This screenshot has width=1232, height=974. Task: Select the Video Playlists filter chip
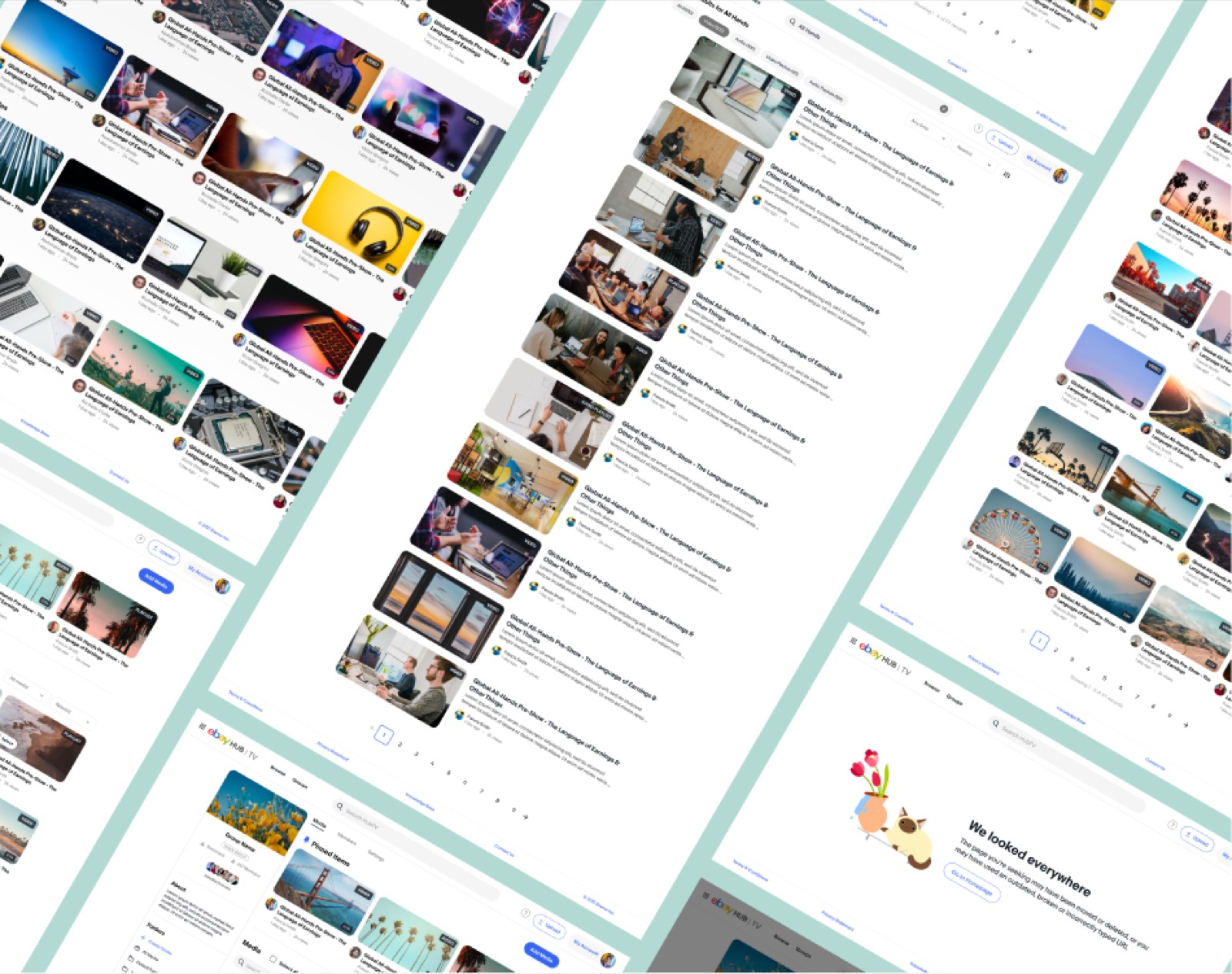pyautogui.click(x=782, y=65)
